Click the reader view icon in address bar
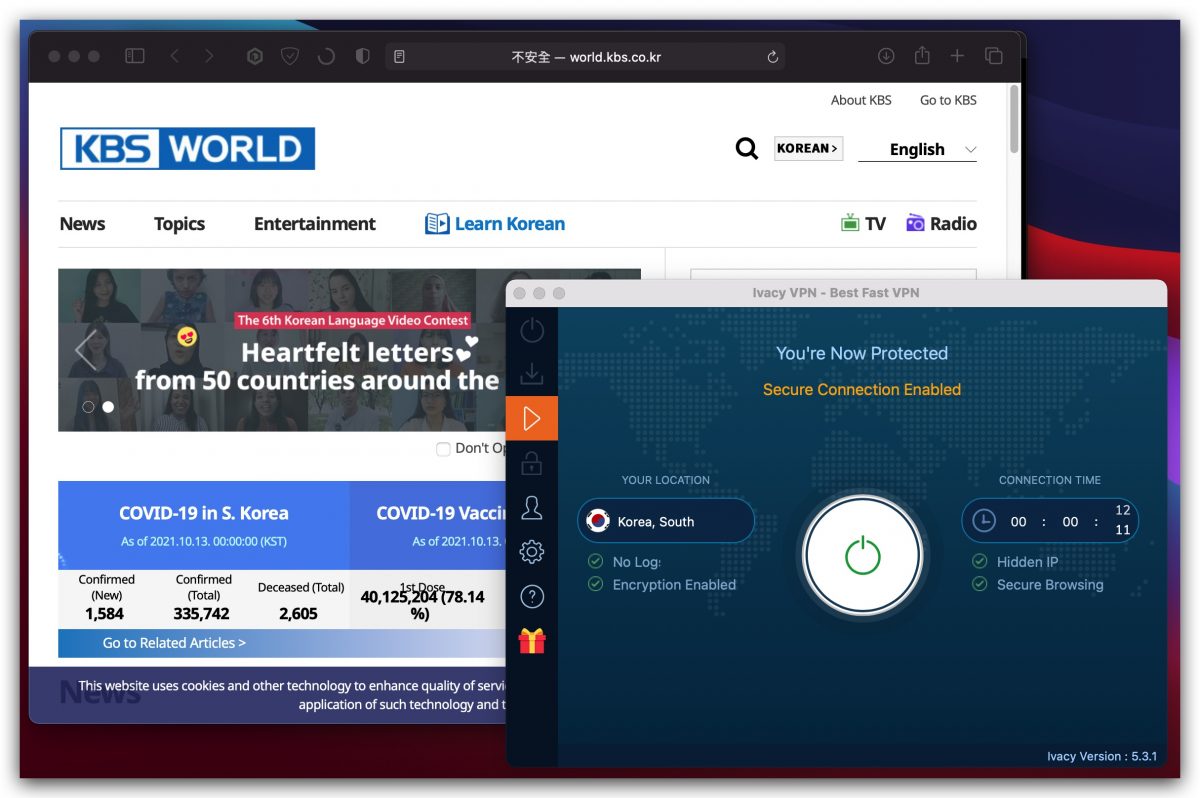This screenshot has height=798, width=1200. point(399,57)
